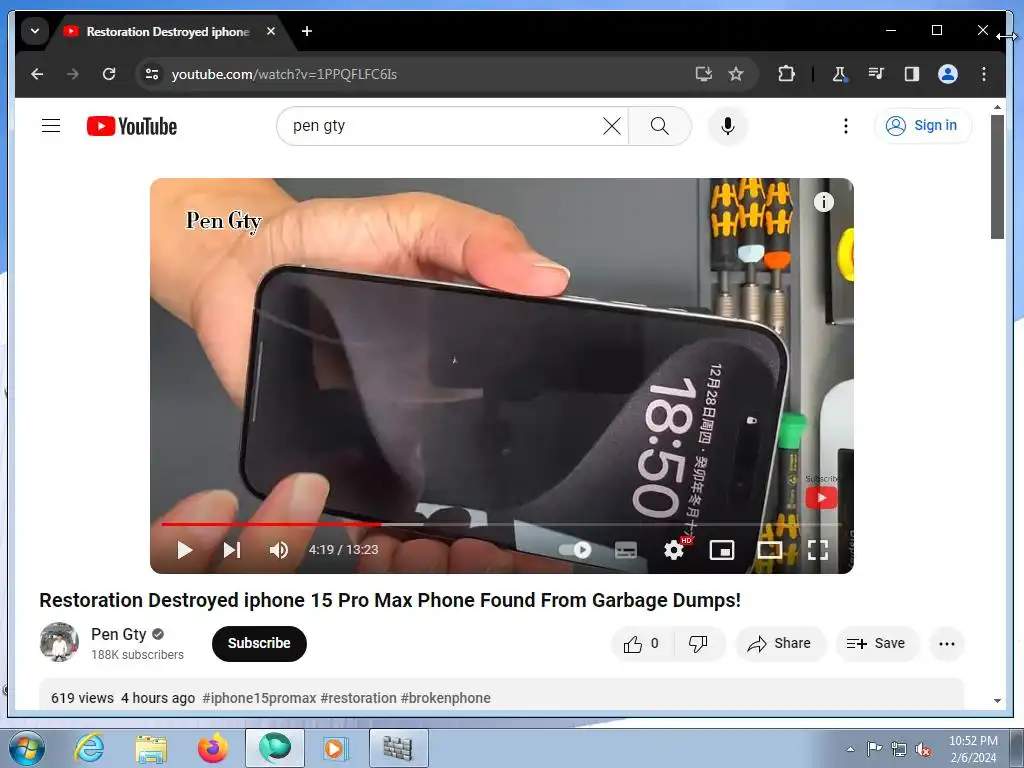Bookmark this page with the star
Image resolution: width=1024 pixels, height=768 pixels.
point(736,74)
